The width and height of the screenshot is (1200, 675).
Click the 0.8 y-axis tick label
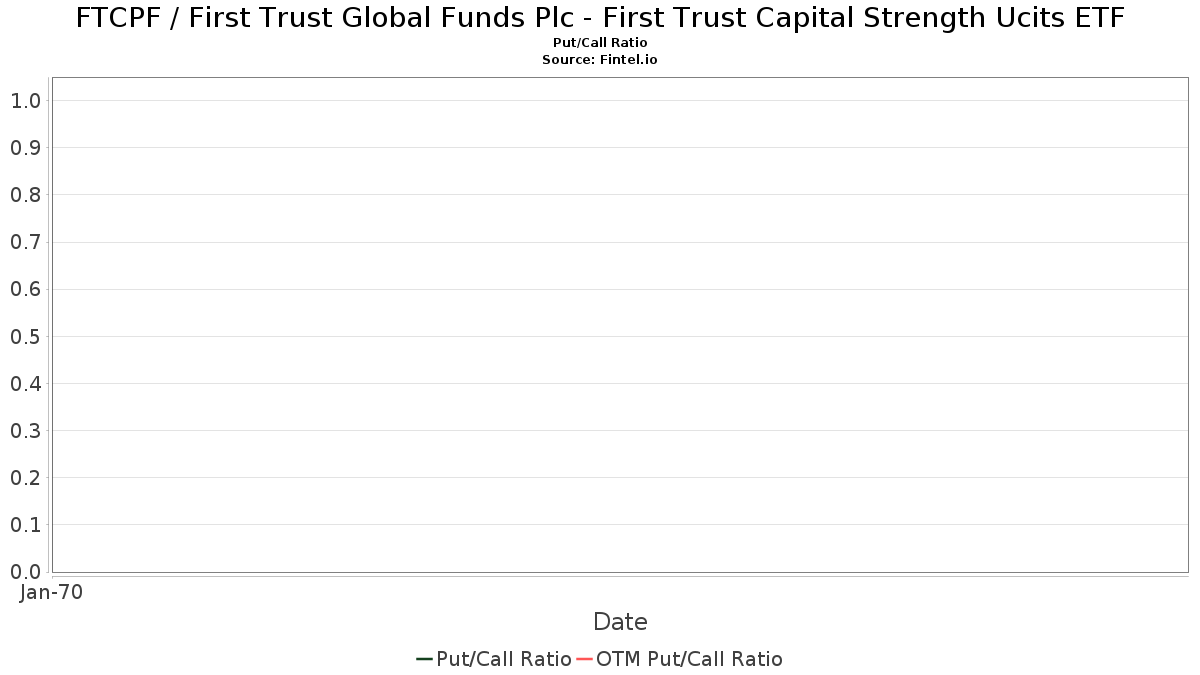25,195
